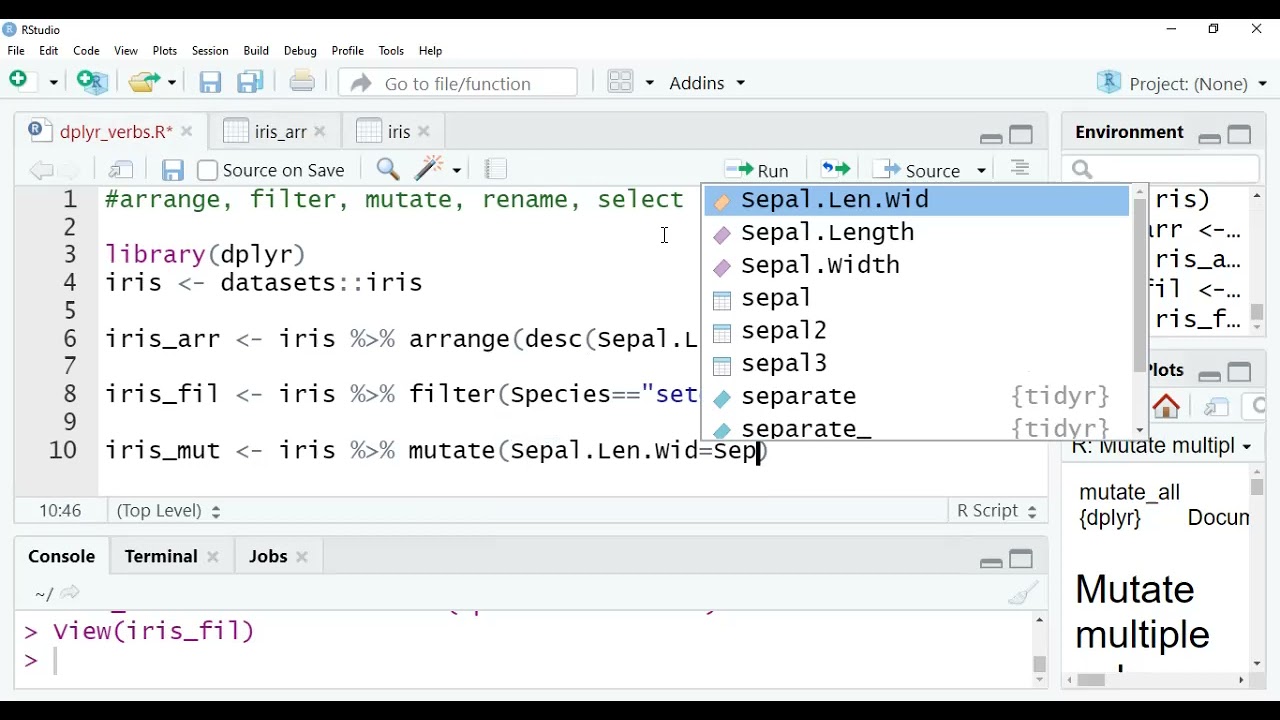Choose sepal2 from the completion list

pyautogui.click(x=916, y=331)
